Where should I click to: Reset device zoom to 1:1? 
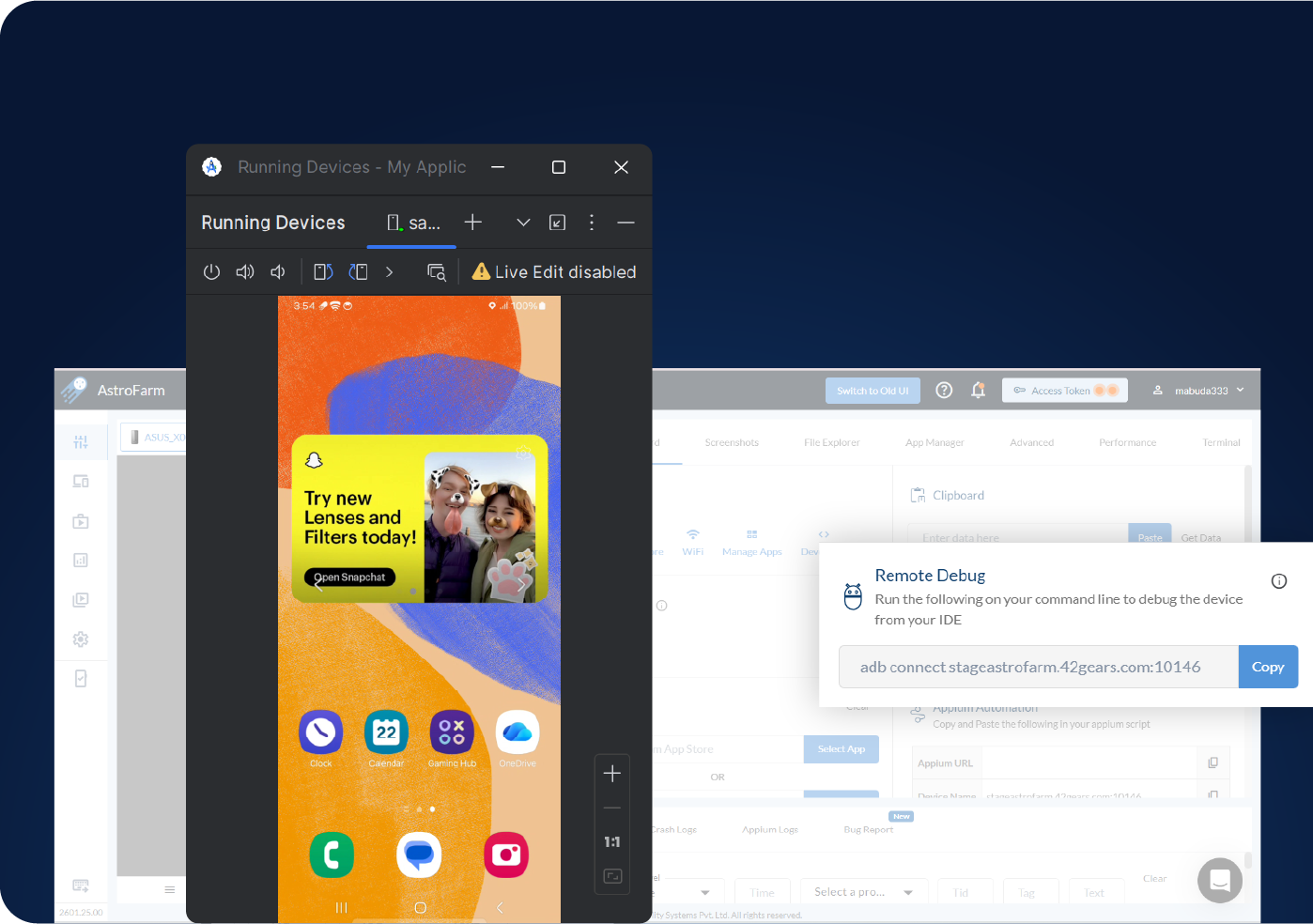612,842
